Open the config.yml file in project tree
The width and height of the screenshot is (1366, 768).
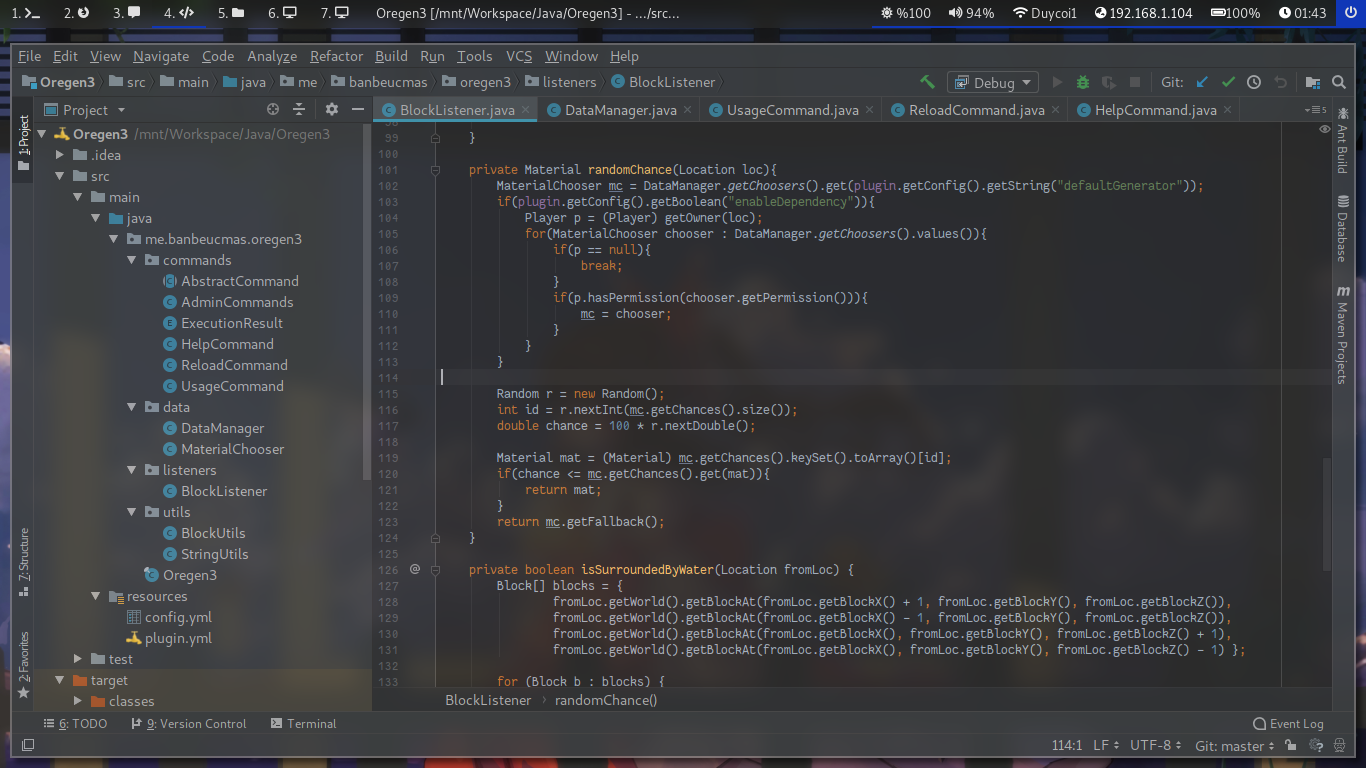pos(178,617)
